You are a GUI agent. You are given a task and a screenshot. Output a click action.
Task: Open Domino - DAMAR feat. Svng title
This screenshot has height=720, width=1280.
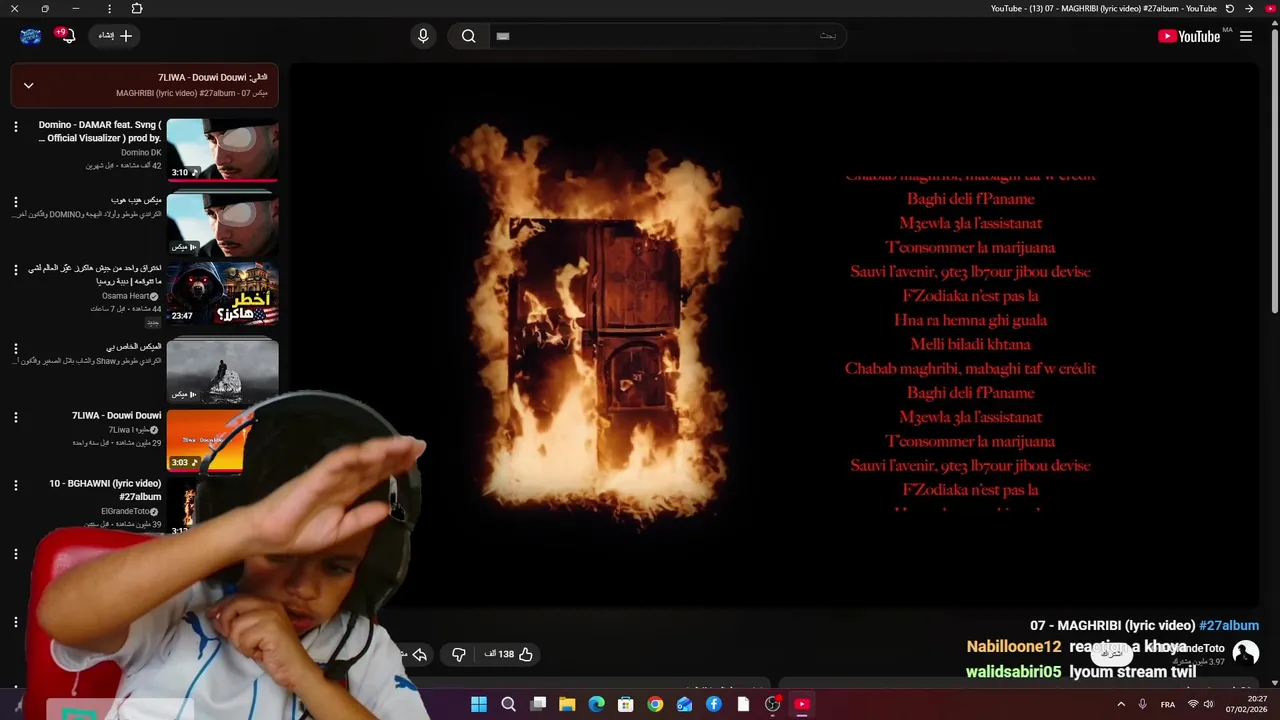click(x=99, y=132)
